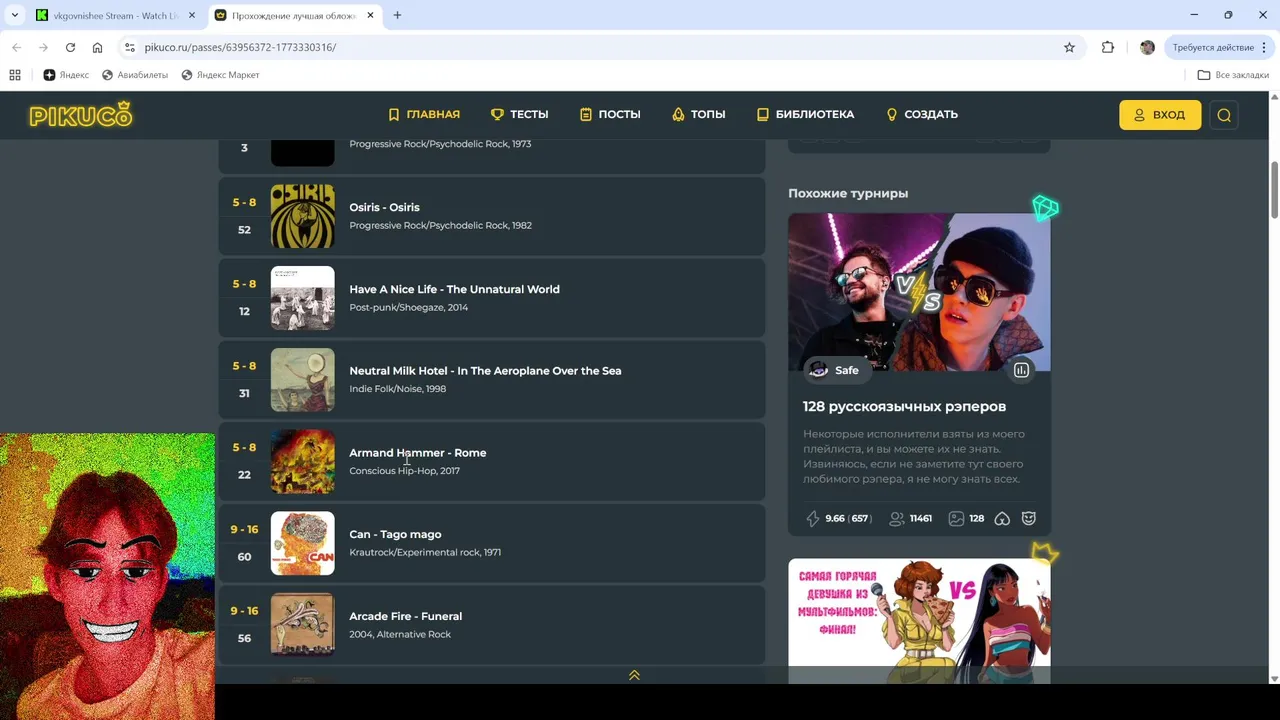Click the page vertical scrollbar thumb
Image resolution: width=1280 pixels, height=720 pixels.
(1274, 188)
